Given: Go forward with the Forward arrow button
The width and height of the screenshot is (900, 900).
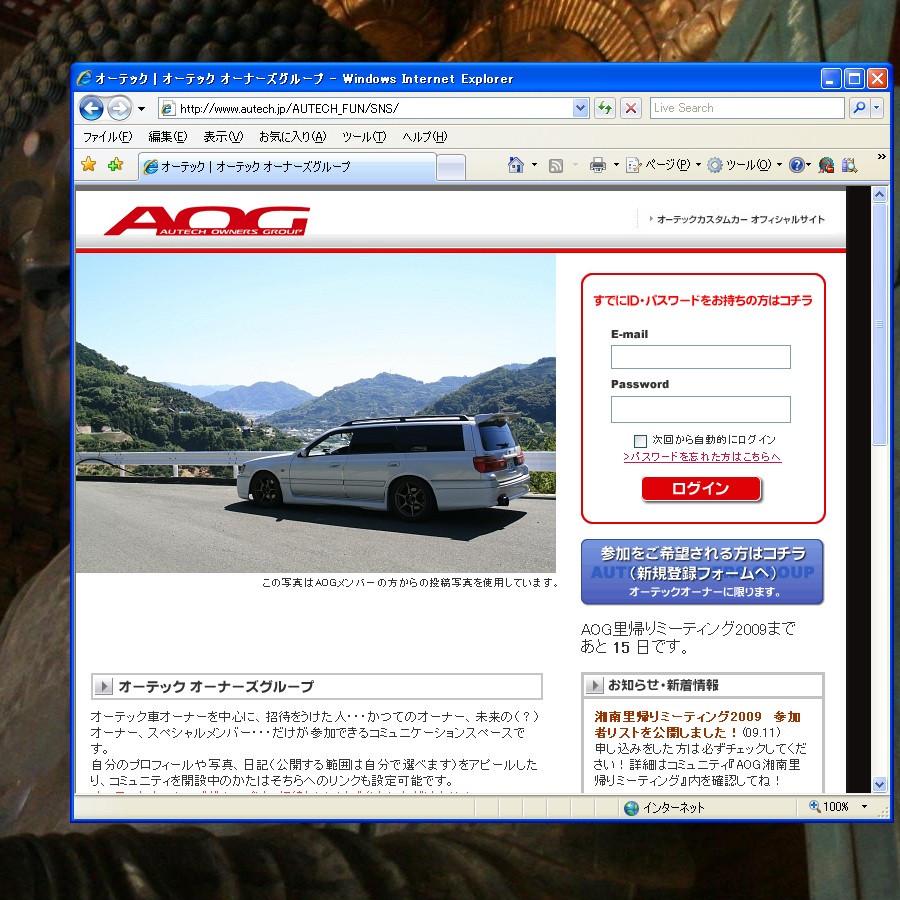Looking at the screenshot, I should 119,108.
